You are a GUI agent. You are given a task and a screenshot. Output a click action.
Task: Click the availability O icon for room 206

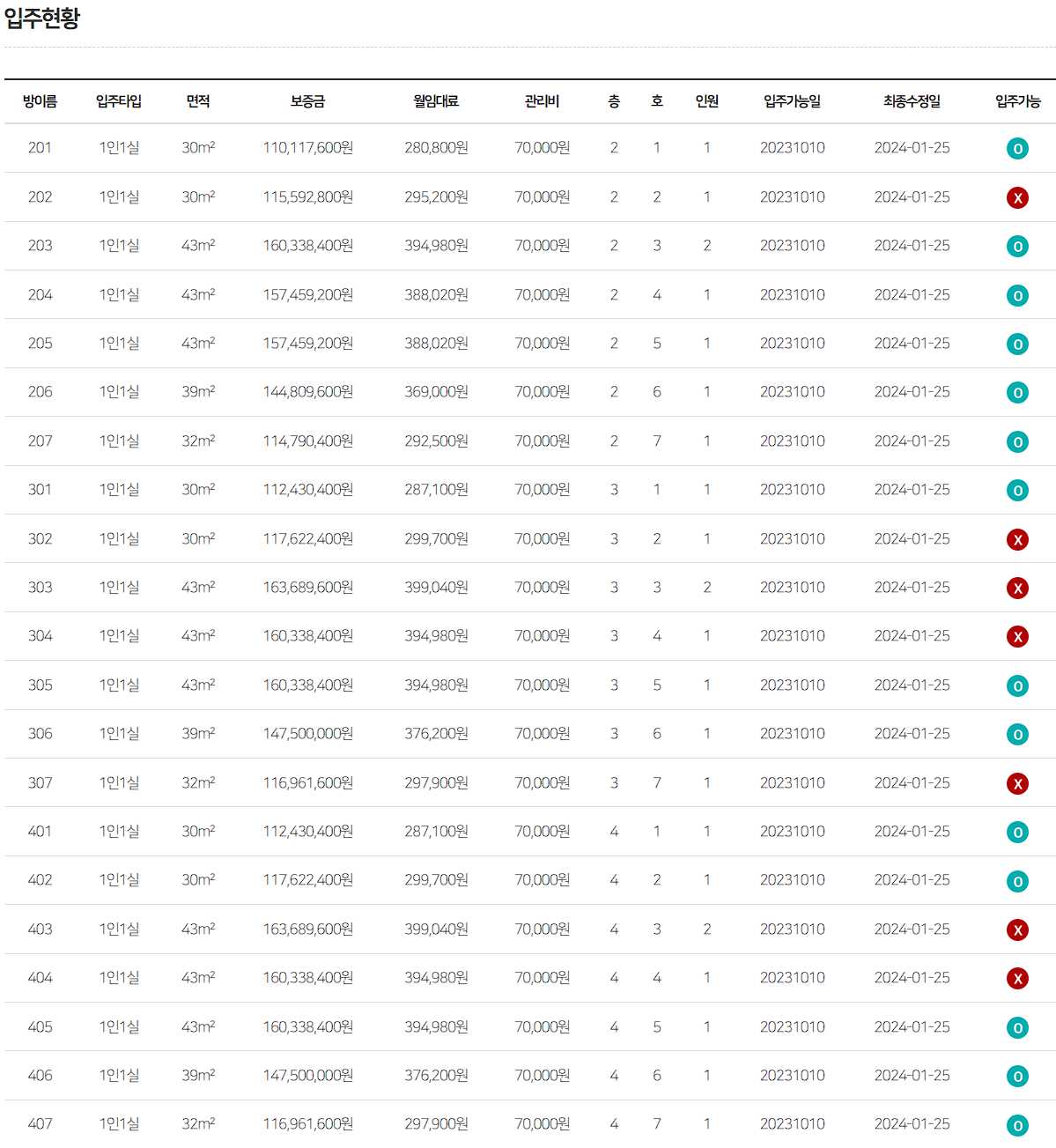[x=1017, y=393]
